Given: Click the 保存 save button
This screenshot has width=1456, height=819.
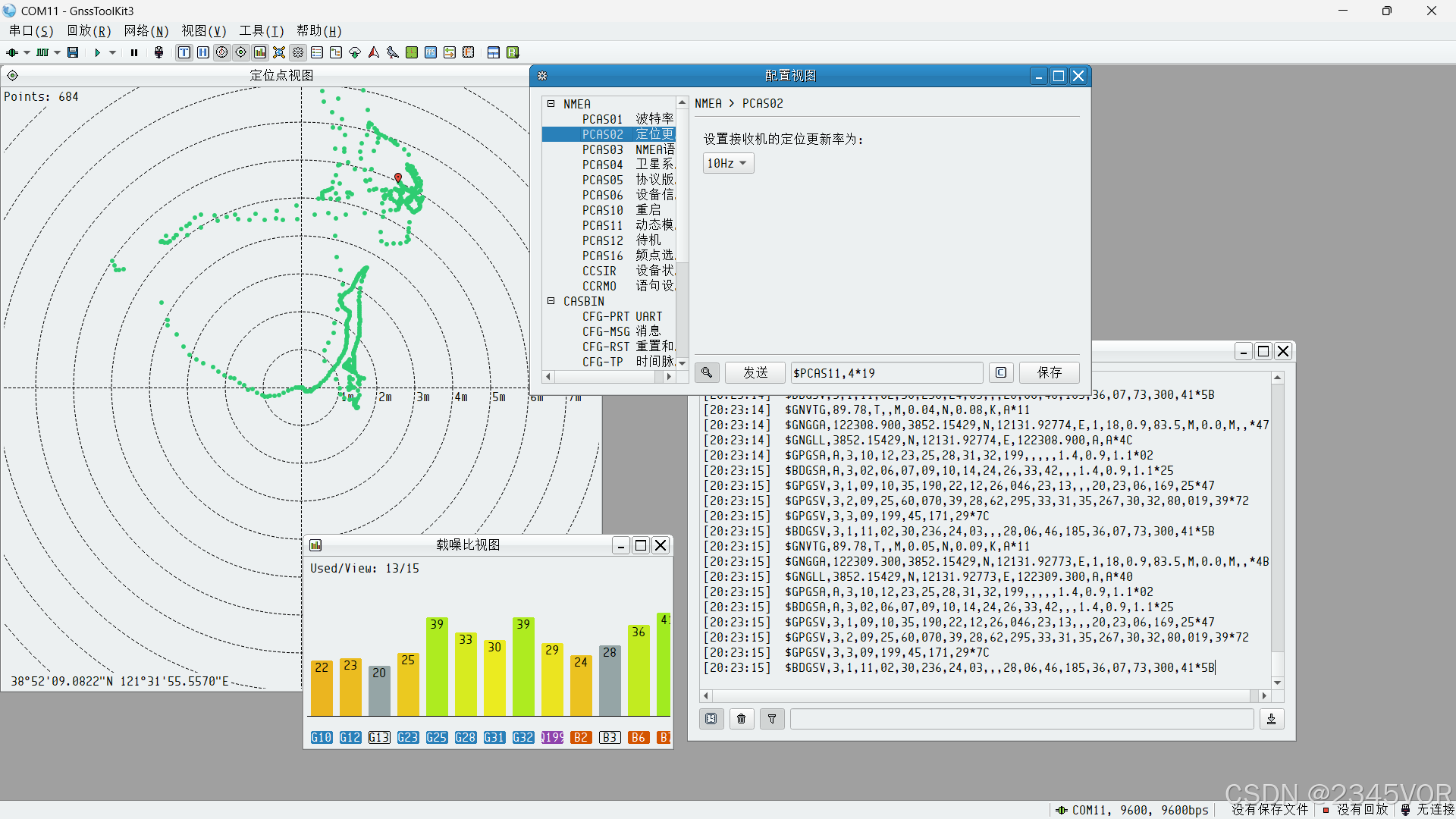Looking at the screenshot, I should 1050,372.
